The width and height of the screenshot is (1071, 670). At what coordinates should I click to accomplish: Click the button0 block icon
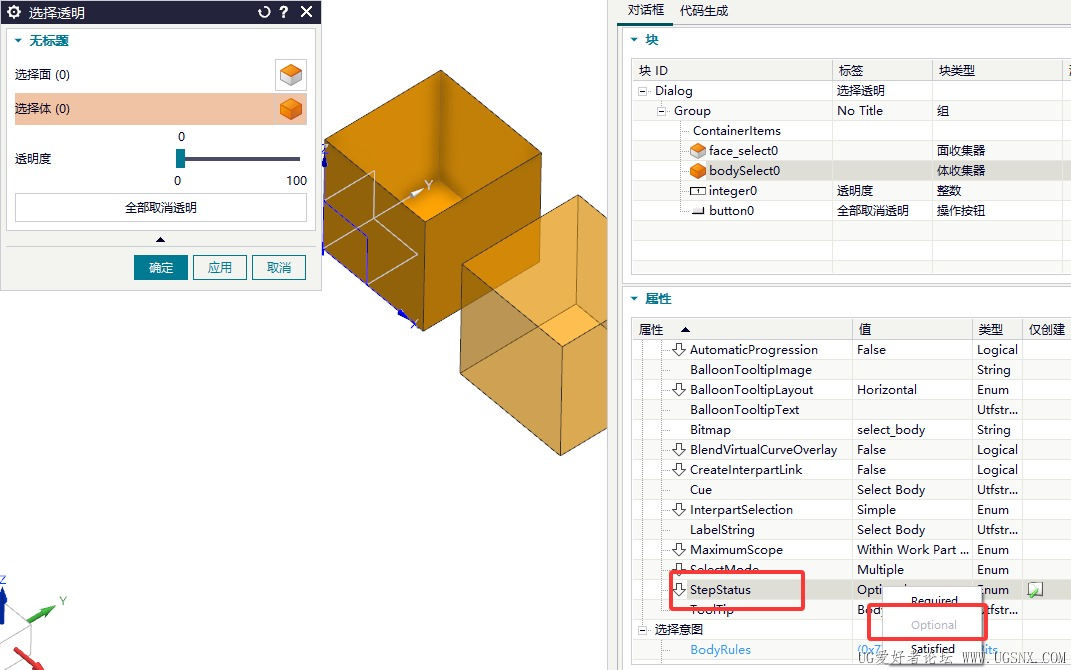point(697,211)
